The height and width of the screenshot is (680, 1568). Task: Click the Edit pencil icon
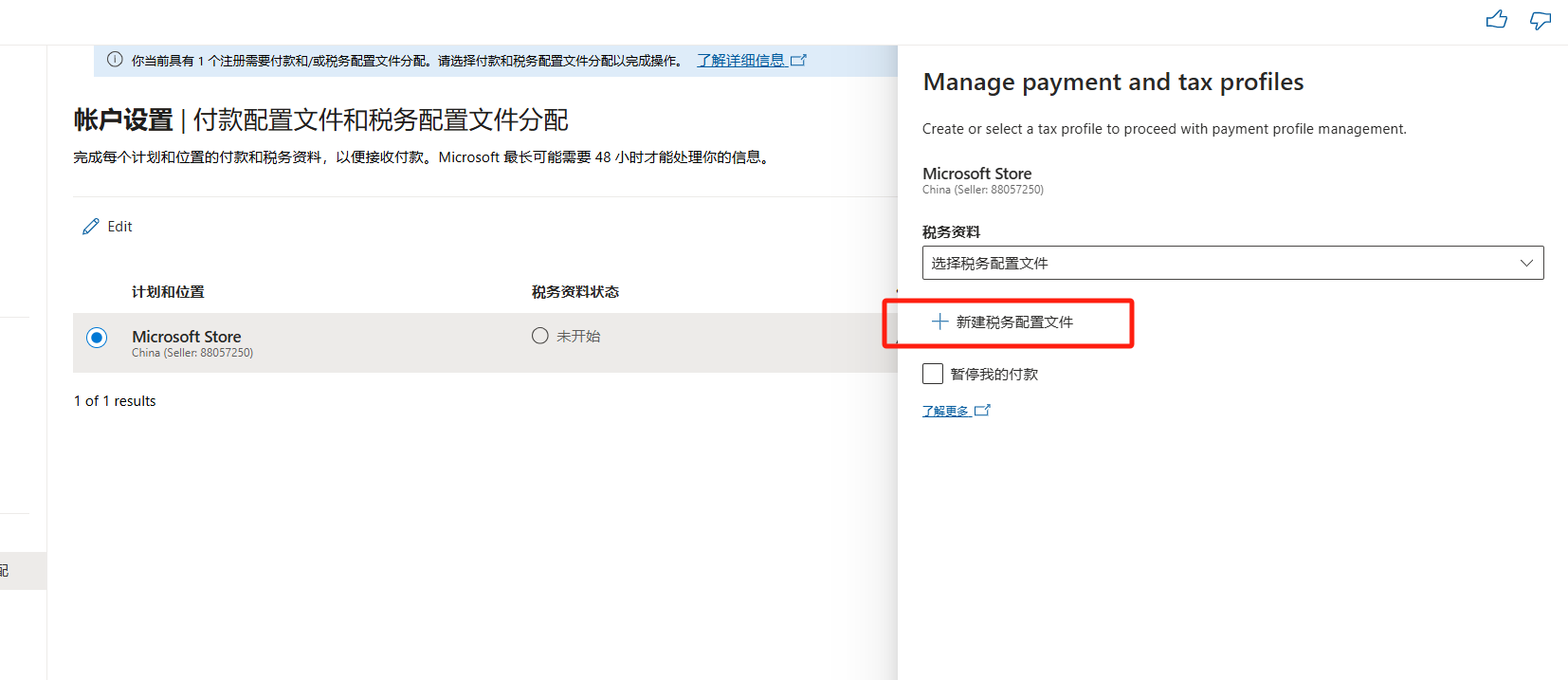pos(91,227)
